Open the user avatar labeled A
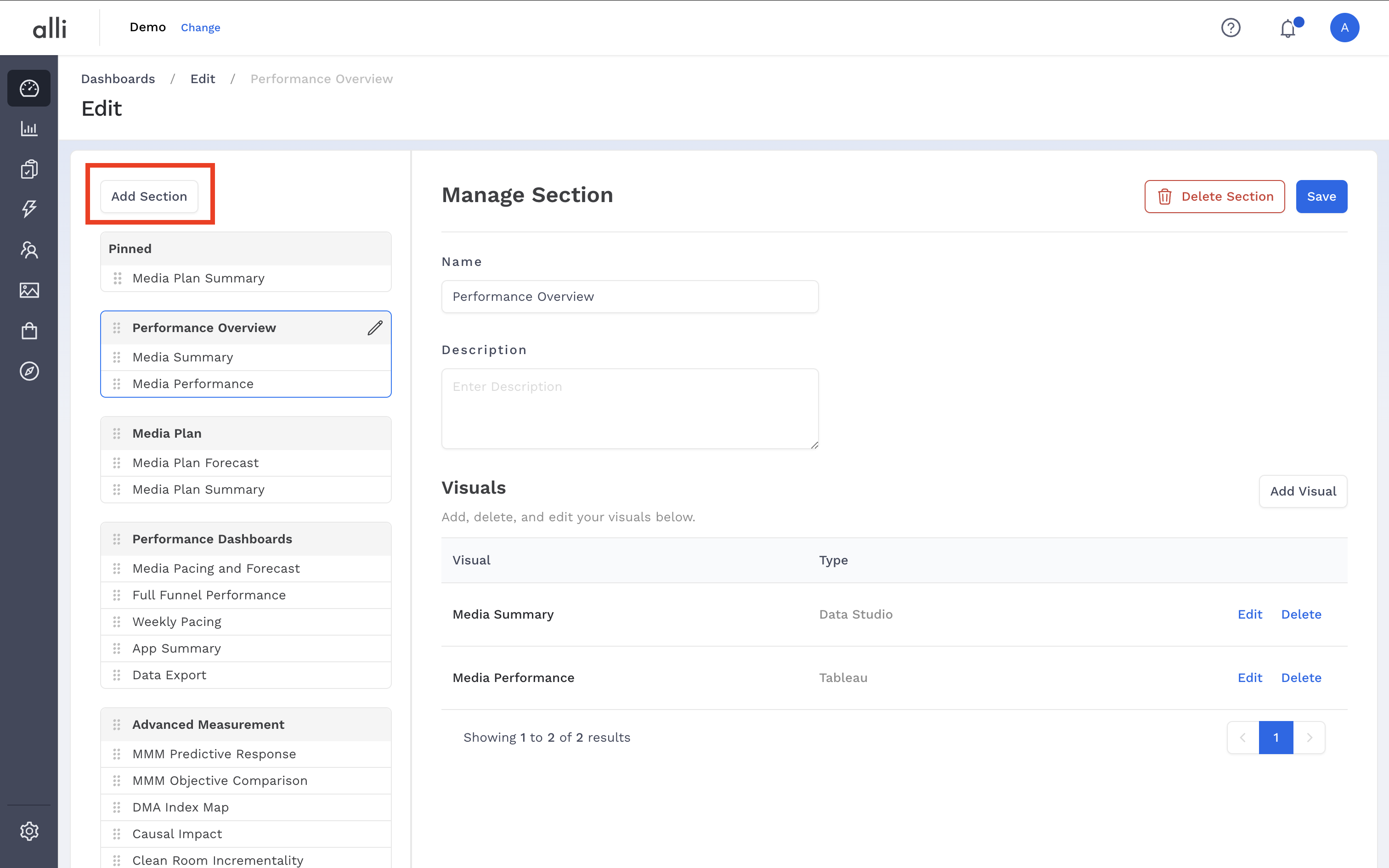Viewport: 1389px width, 868px height. (1344, 27)
